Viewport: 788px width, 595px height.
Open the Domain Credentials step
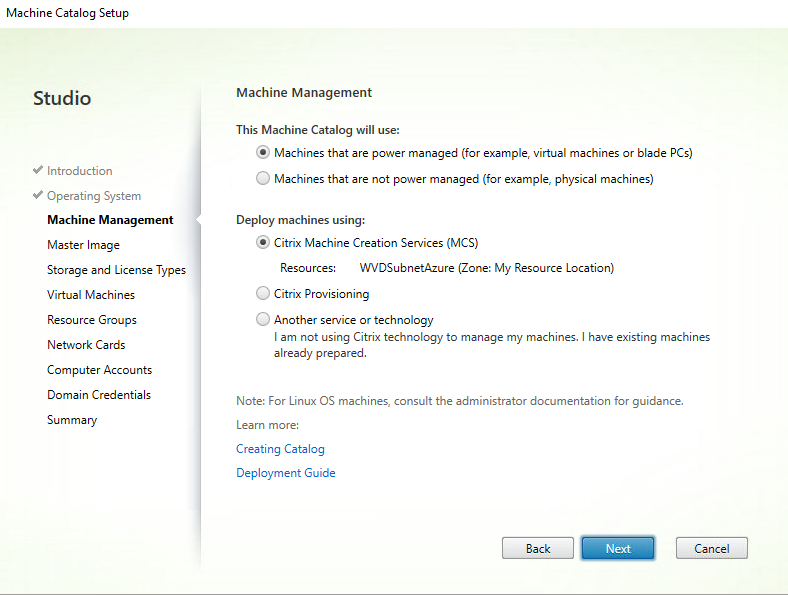[99, 395]
